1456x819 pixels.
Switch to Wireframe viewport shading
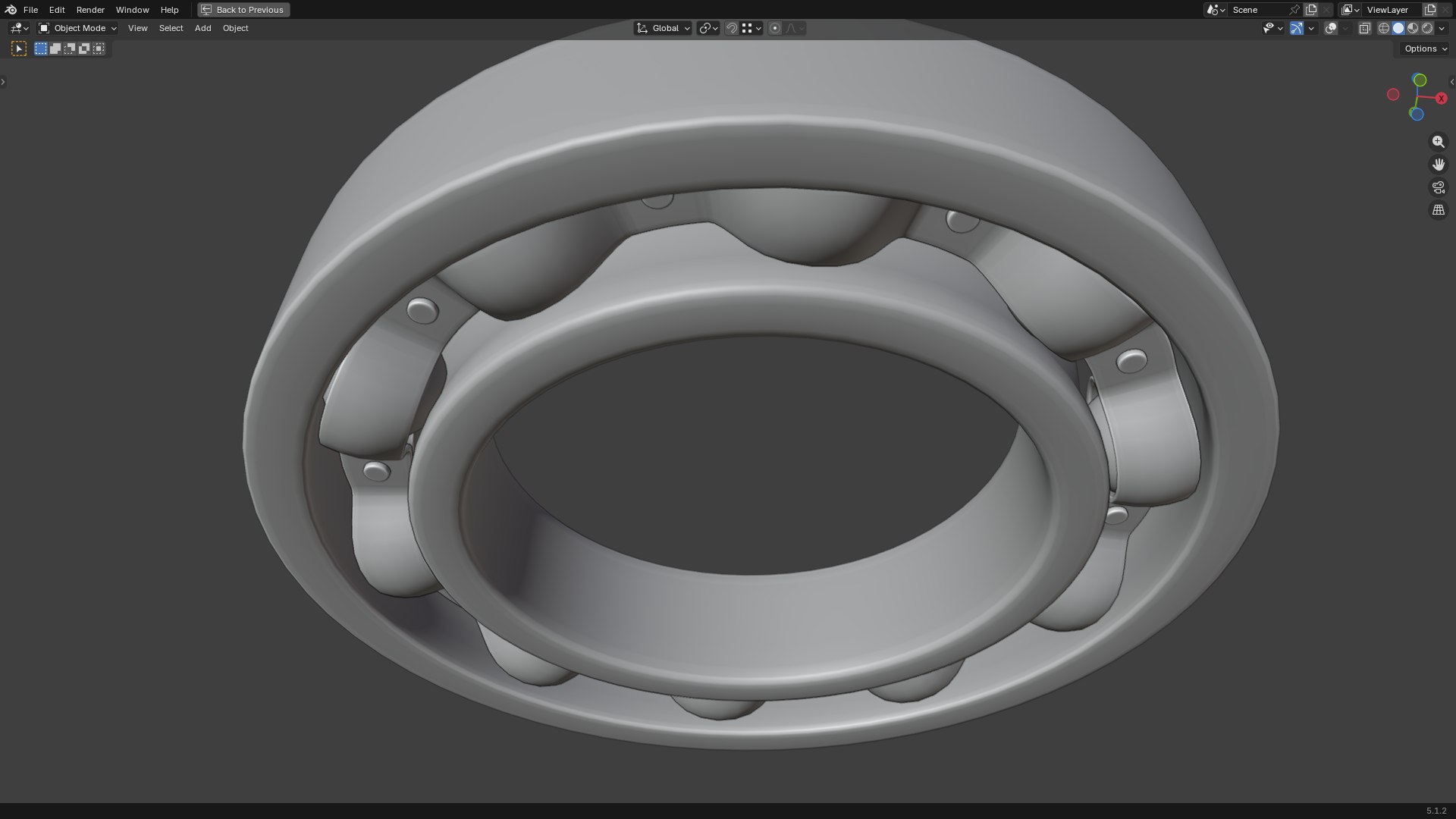click(x=1384, y=28)
